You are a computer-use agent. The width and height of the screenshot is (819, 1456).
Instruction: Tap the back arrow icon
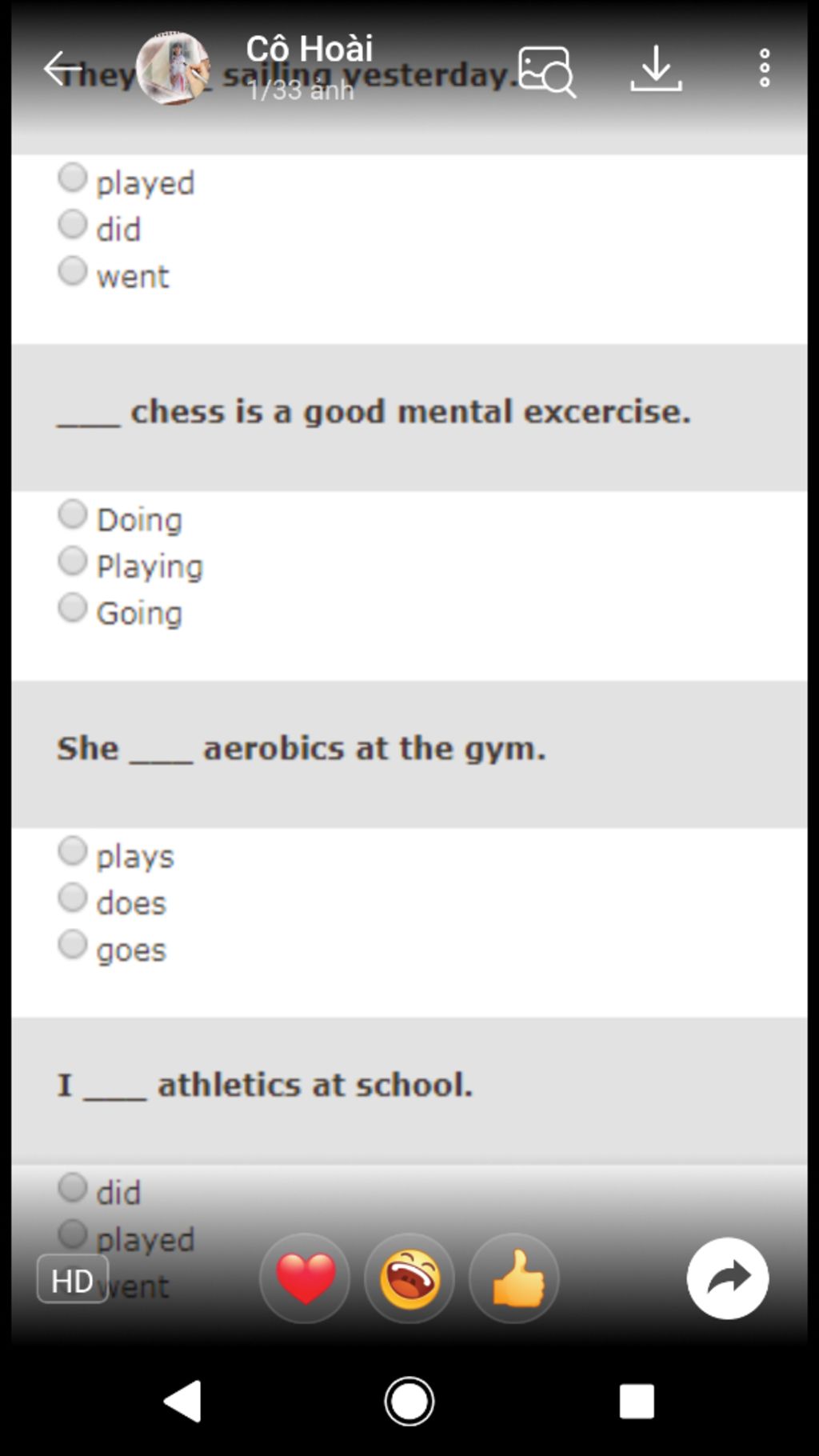[62, 69]
